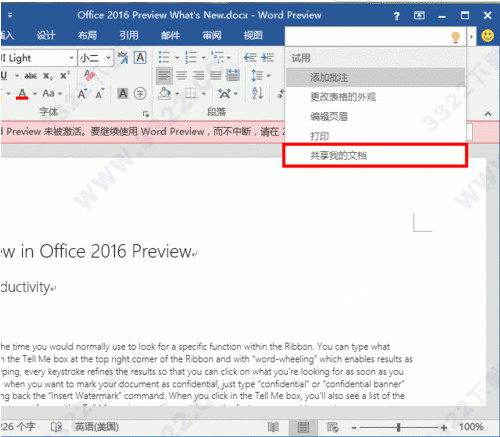Grow font size button
The image size is (500, 437).
(x=82, y=94)
